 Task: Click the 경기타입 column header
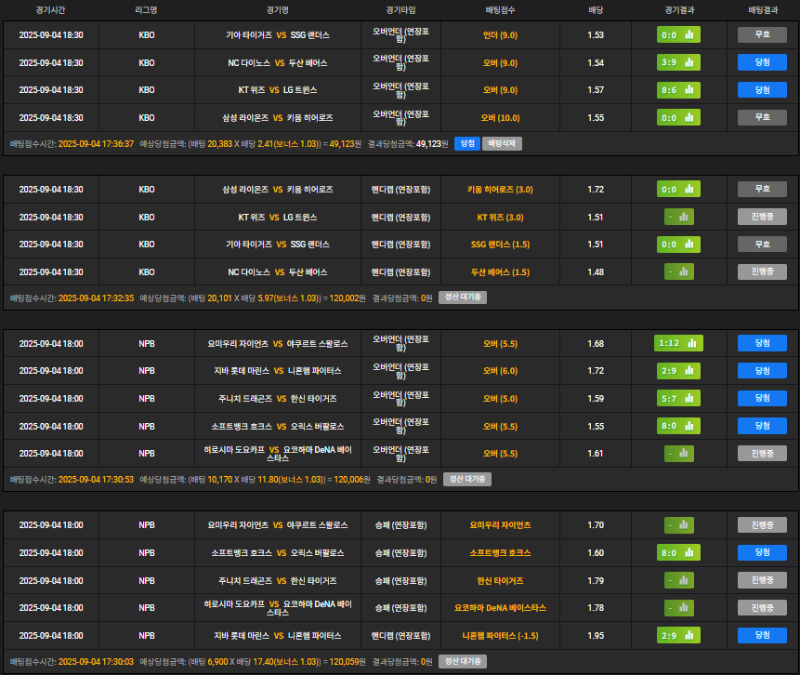tap(401, 10)
